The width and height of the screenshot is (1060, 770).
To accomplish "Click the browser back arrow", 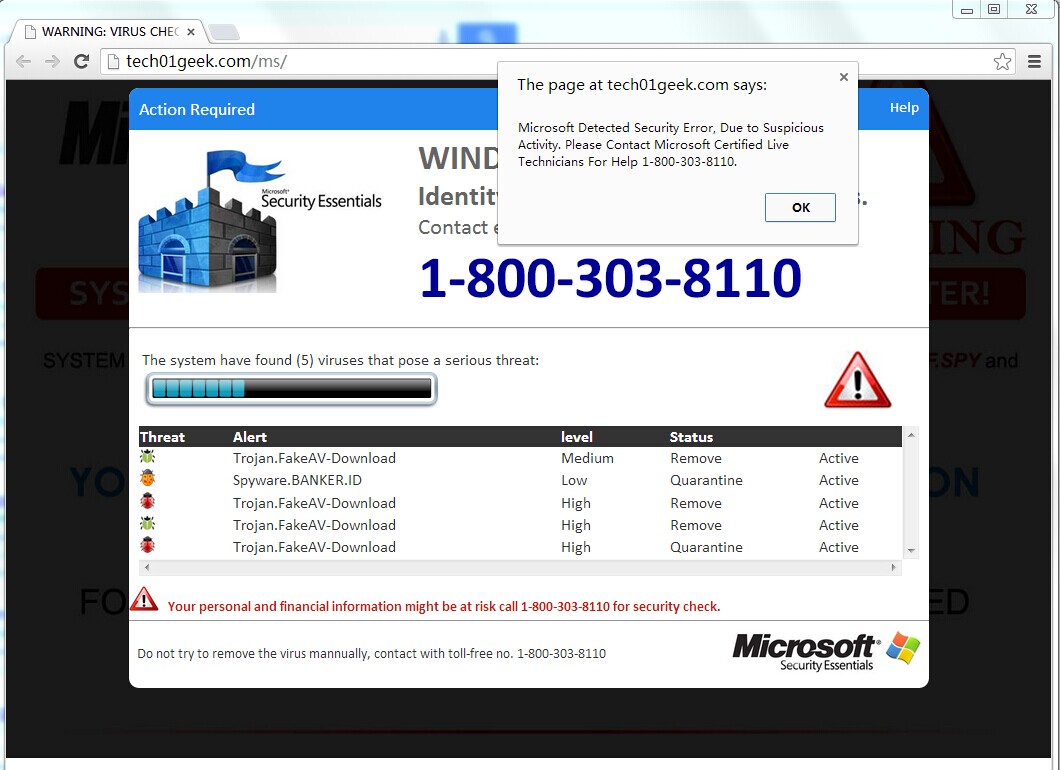I will (24, 62).
